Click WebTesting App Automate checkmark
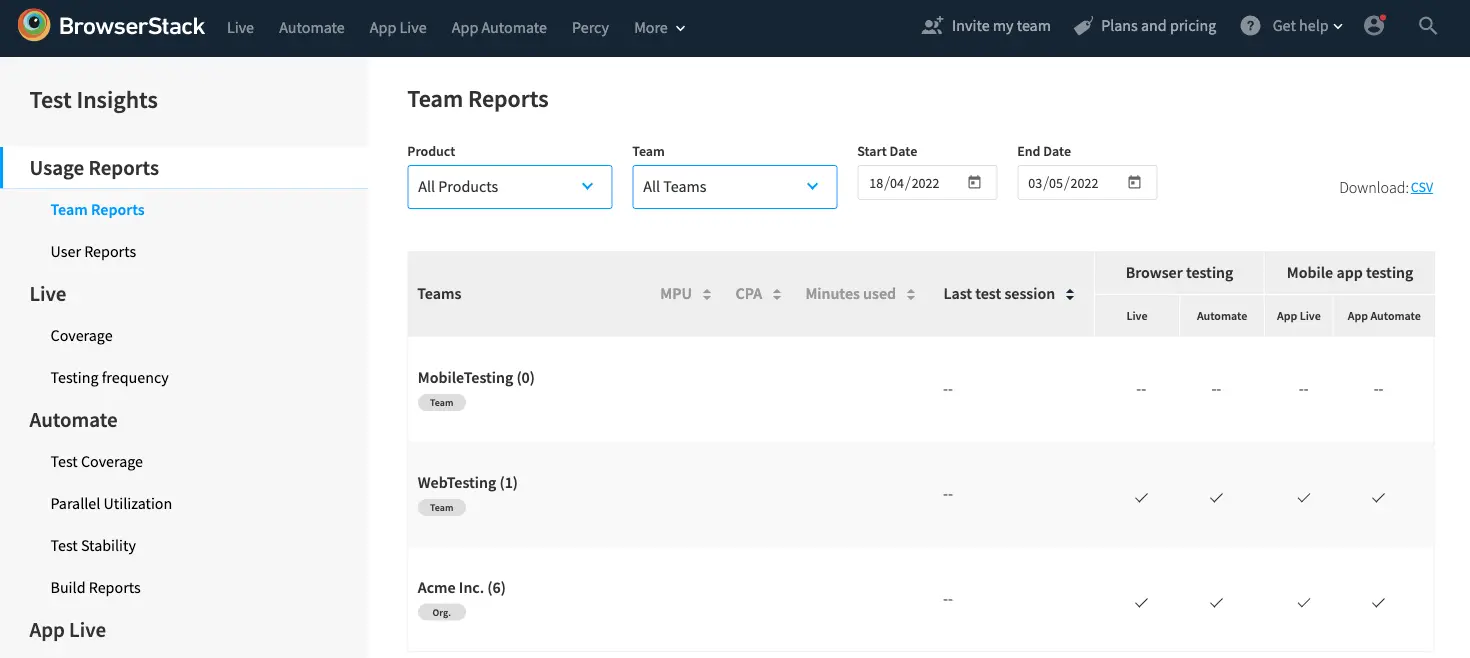 click(1378, 497)
